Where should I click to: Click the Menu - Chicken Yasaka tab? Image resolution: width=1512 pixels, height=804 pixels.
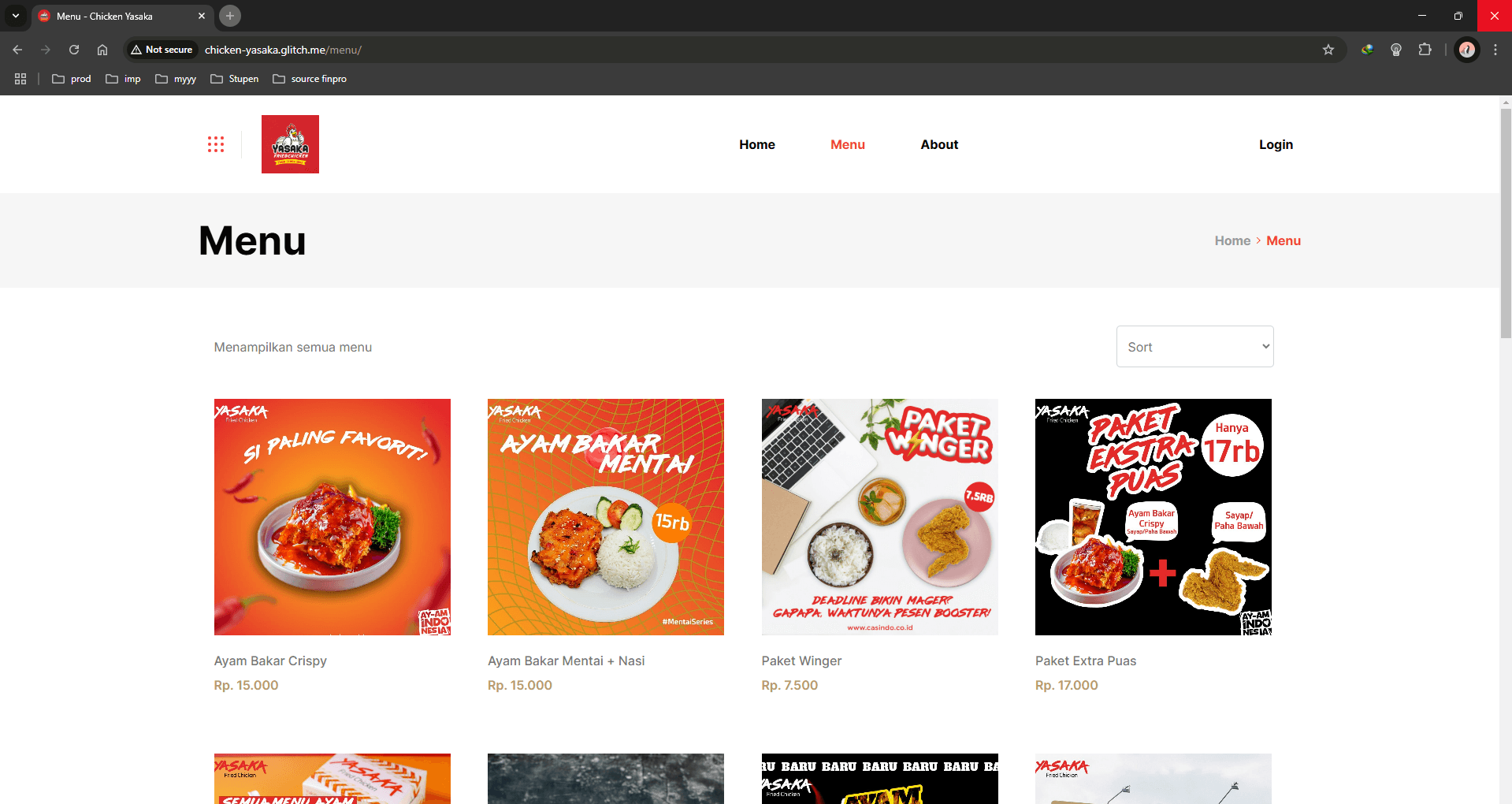121,16
